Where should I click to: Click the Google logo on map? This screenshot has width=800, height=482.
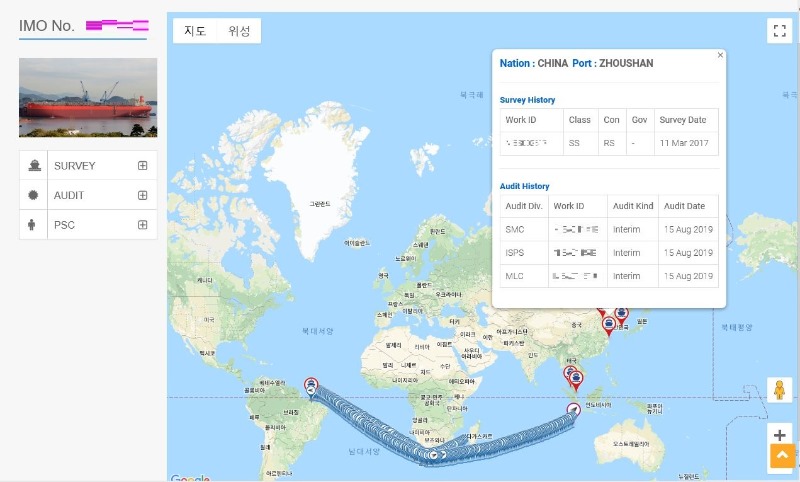[190, 478]
